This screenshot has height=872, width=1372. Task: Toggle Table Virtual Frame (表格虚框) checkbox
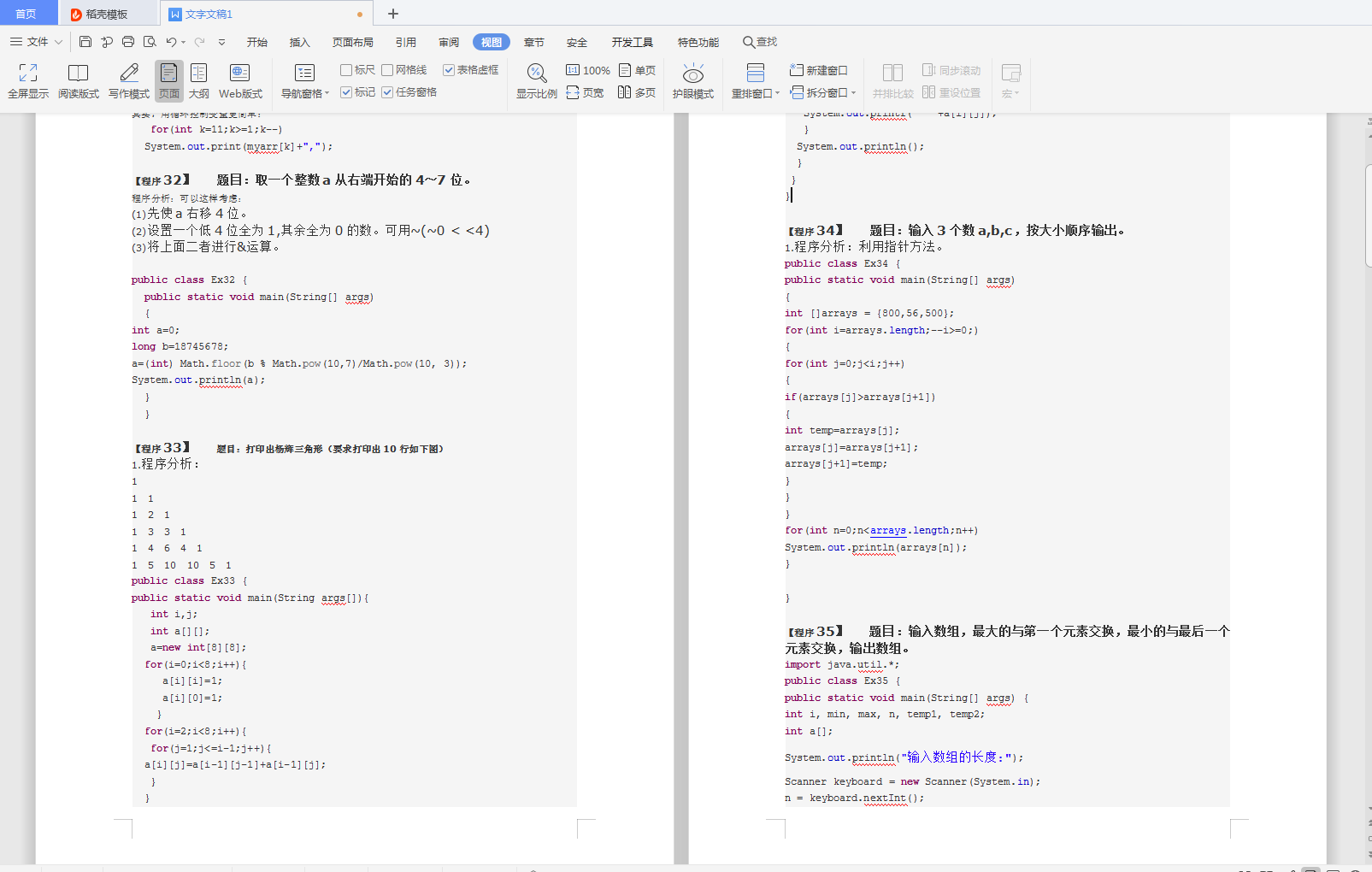(x=449, y=70)
